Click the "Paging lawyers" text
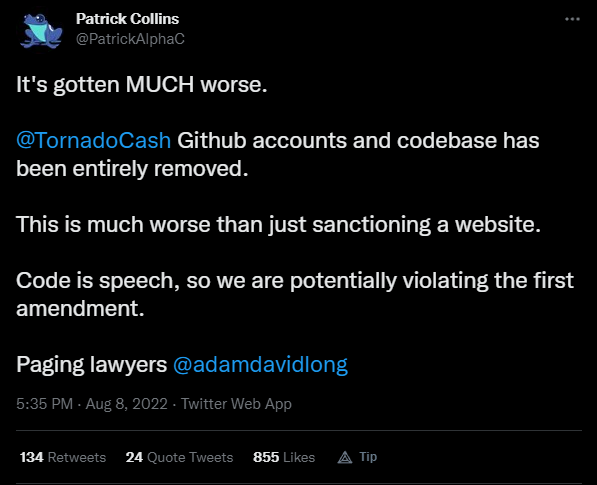 (91, 364)
